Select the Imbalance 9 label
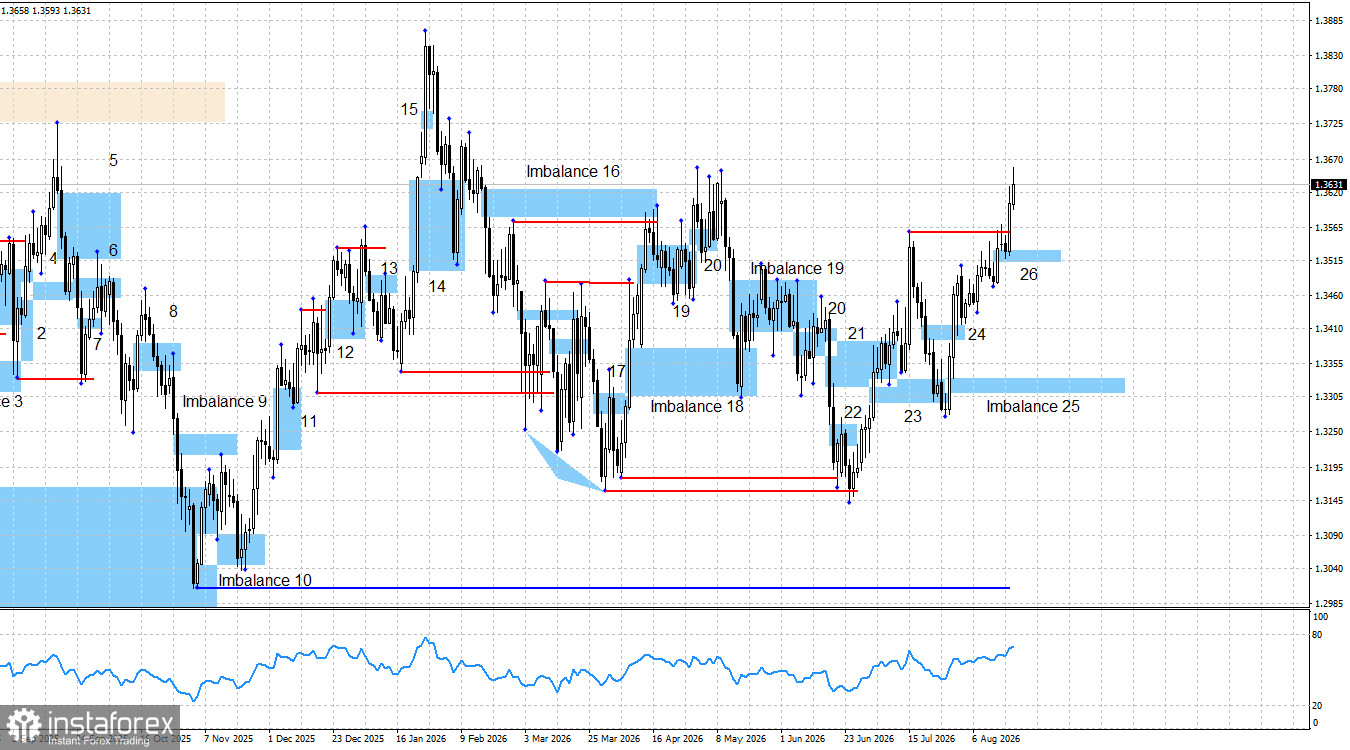This screenshot has height=750, width=1350. point(225,401)
